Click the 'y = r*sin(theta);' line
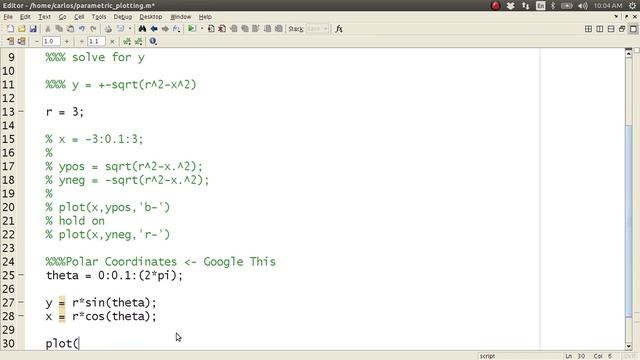Screen dimensions: 640x360 coord(101,302)
